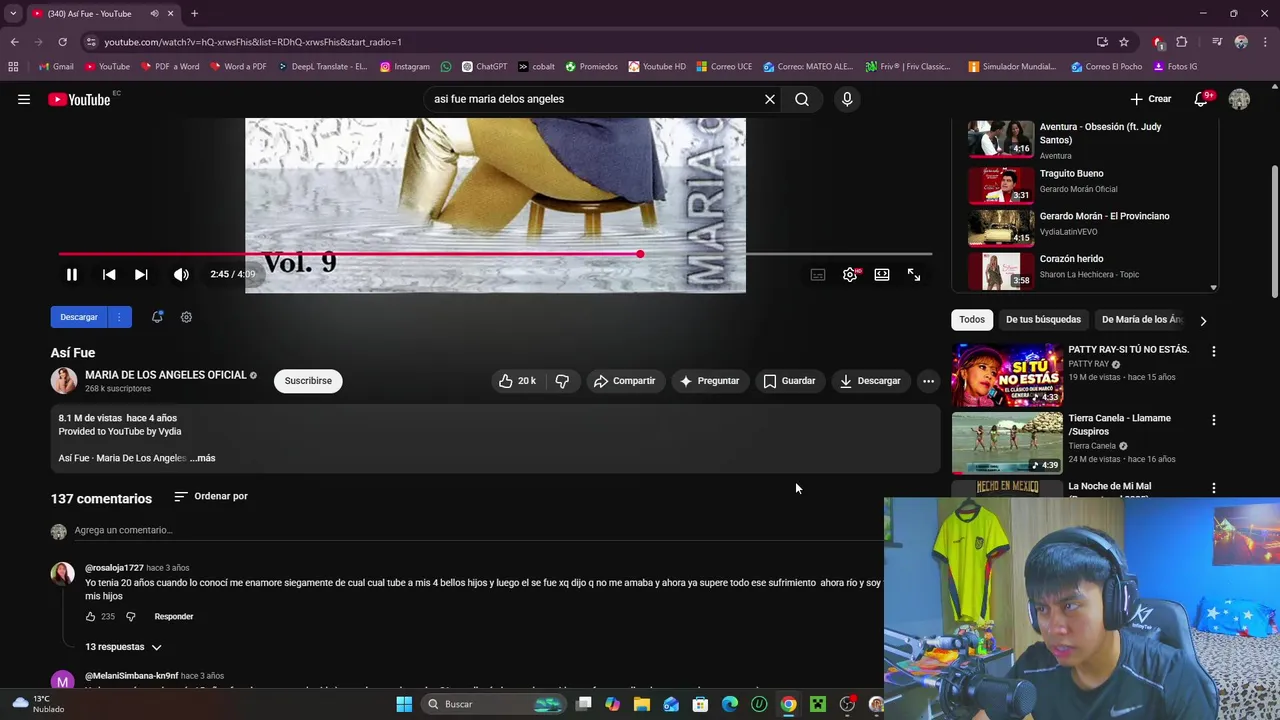Bookmark this page with the star

(x=1124, y=42)
